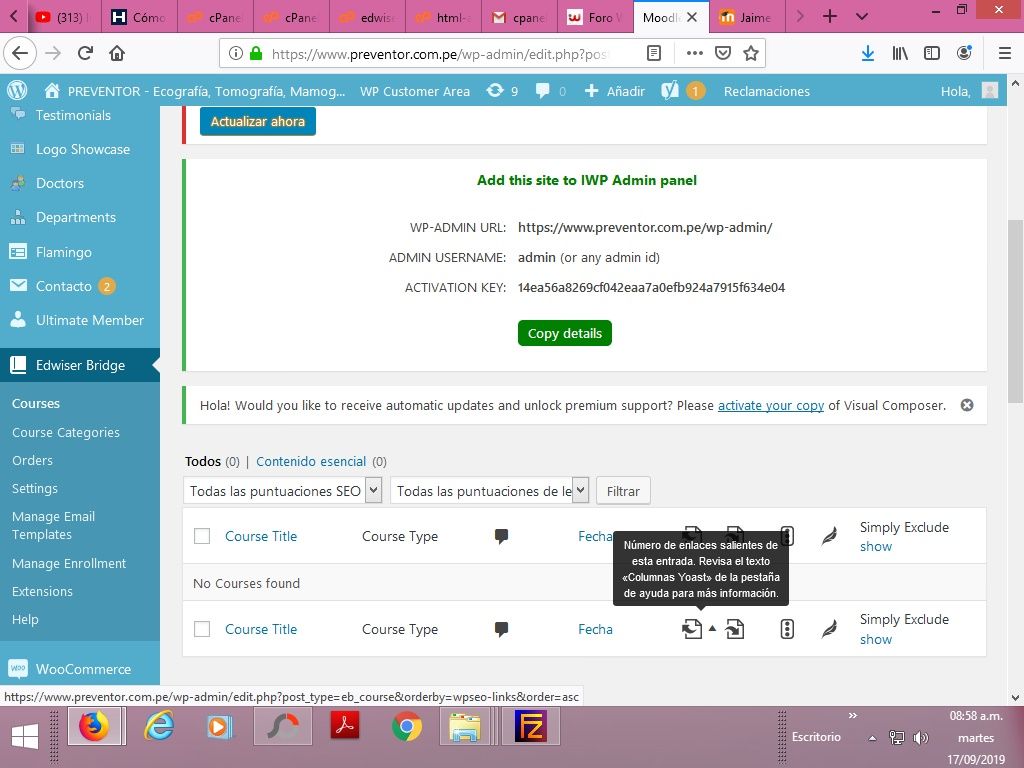
Task: Click the Filtrar button
Action: coord(623,491)
